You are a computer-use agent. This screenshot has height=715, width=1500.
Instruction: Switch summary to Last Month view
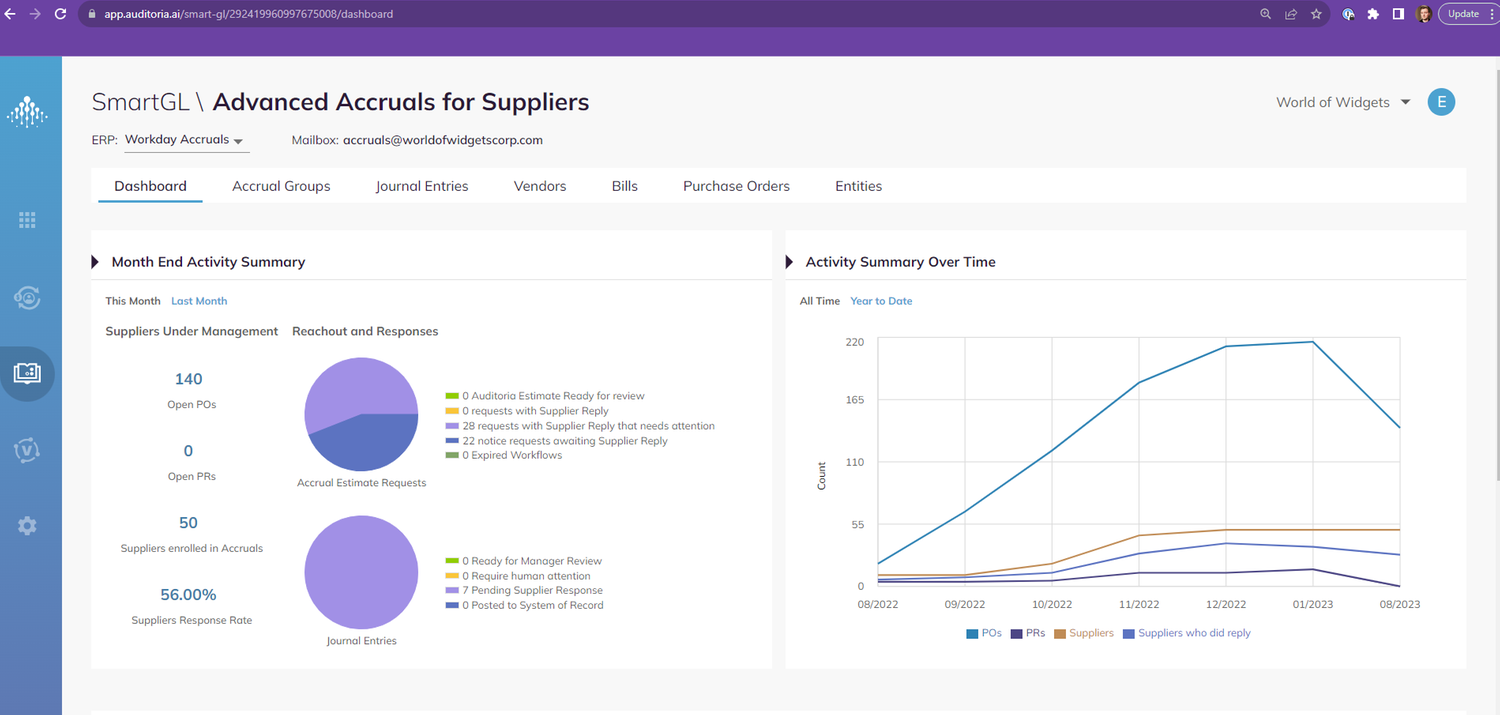click(x=199, y=300)
